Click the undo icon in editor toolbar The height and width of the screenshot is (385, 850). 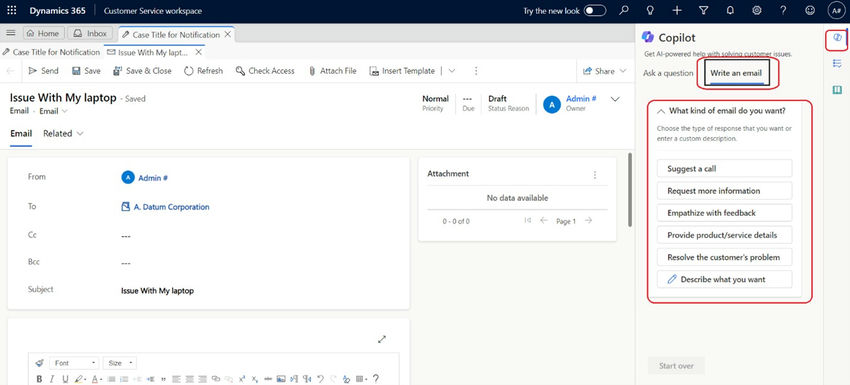tap(320, 379)
